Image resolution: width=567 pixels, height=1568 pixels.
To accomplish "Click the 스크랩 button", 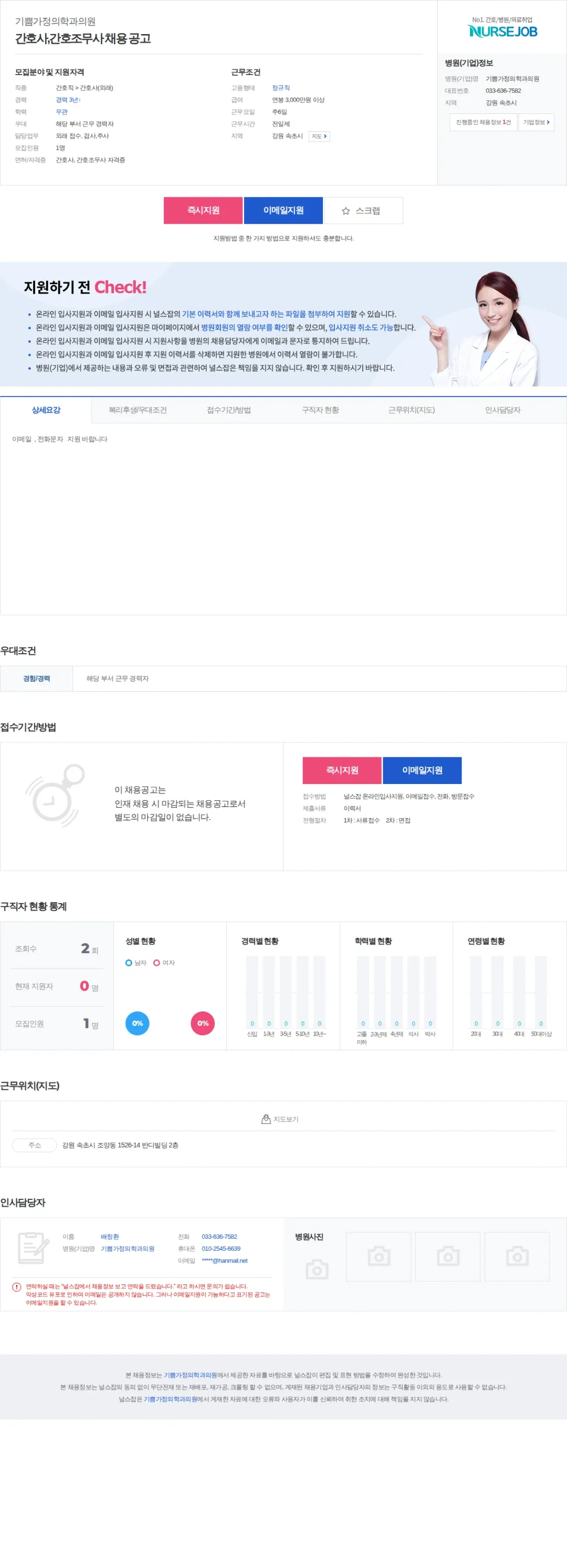I will pyautogui.click(x=363, y=210).
